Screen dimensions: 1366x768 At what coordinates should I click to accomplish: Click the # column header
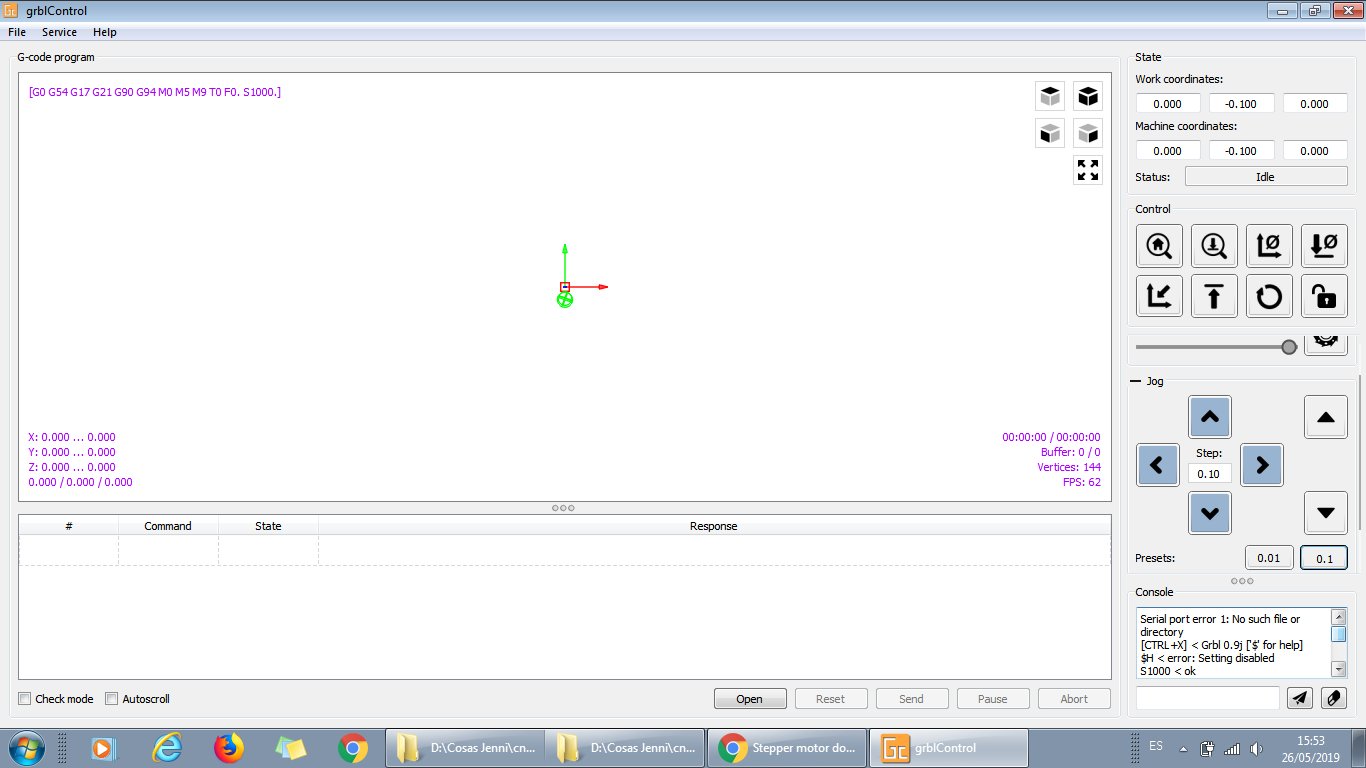[x=69, y=526]
